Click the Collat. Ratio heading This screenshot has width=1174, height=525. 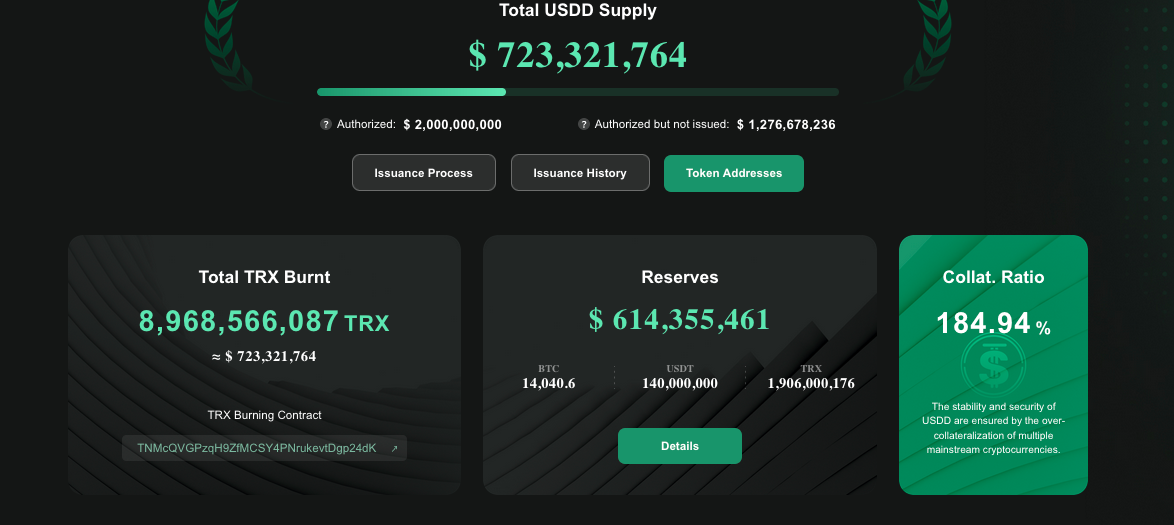pyautogui.click(x=994, y=277)
